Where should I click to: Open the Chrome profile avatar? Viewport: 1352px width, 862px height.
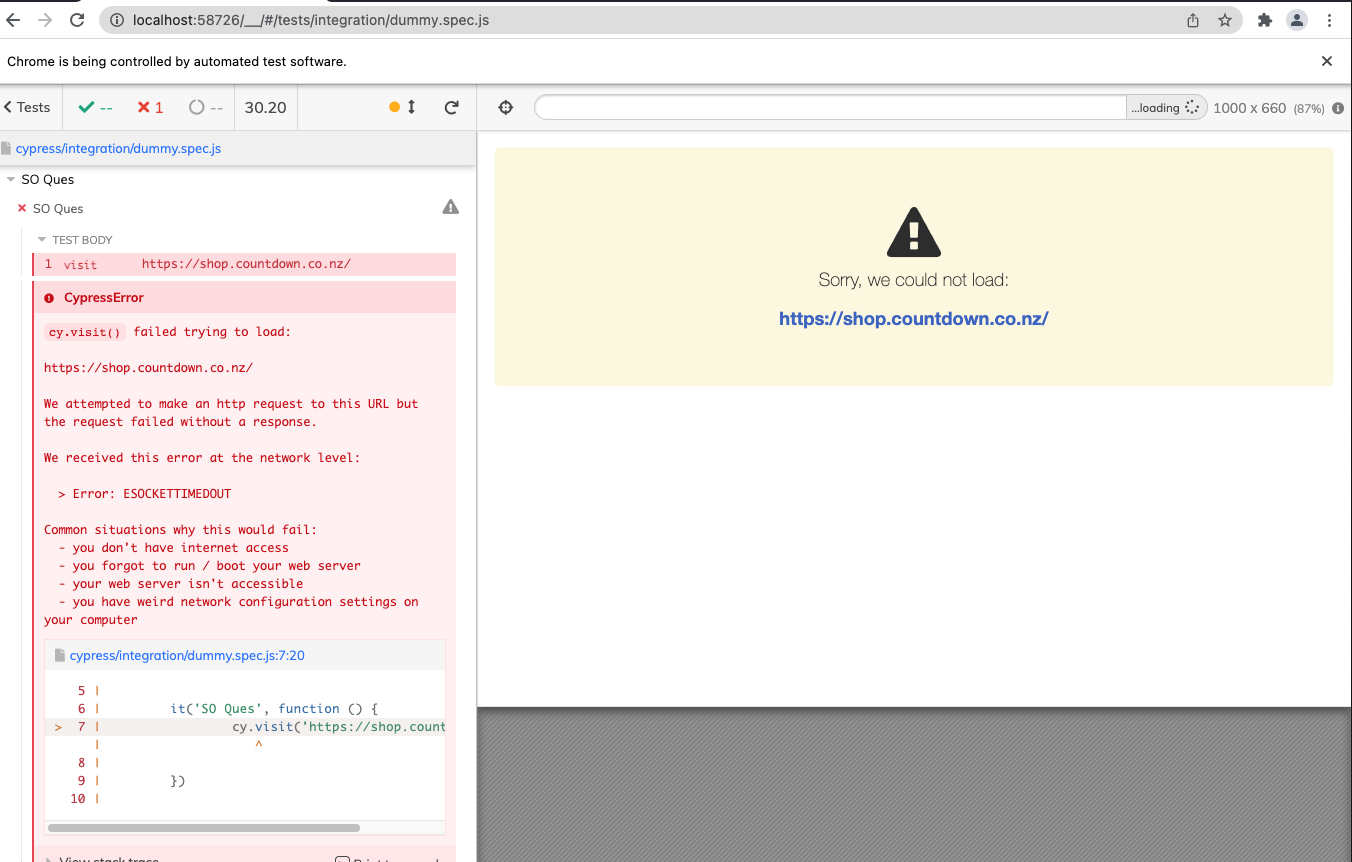[x=1297, y=20]
